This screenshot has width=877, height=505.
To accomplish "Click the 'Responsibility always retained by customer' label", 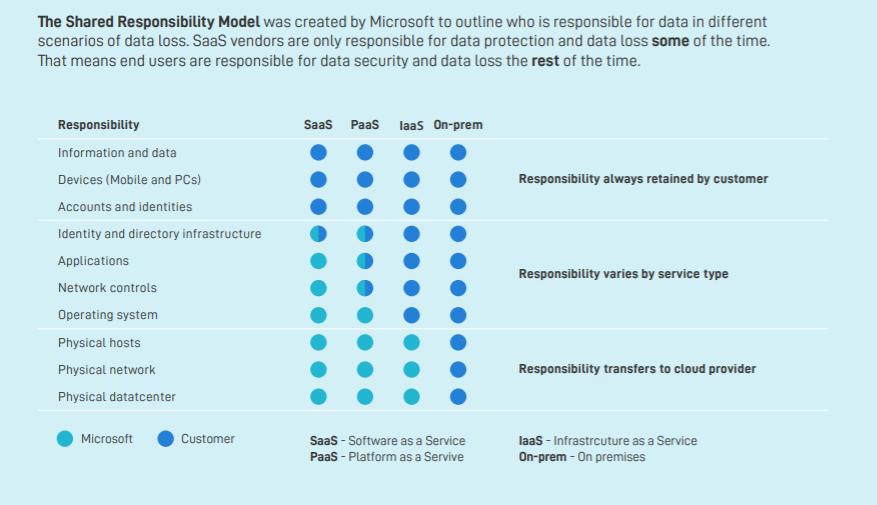I will coord(643,179).
